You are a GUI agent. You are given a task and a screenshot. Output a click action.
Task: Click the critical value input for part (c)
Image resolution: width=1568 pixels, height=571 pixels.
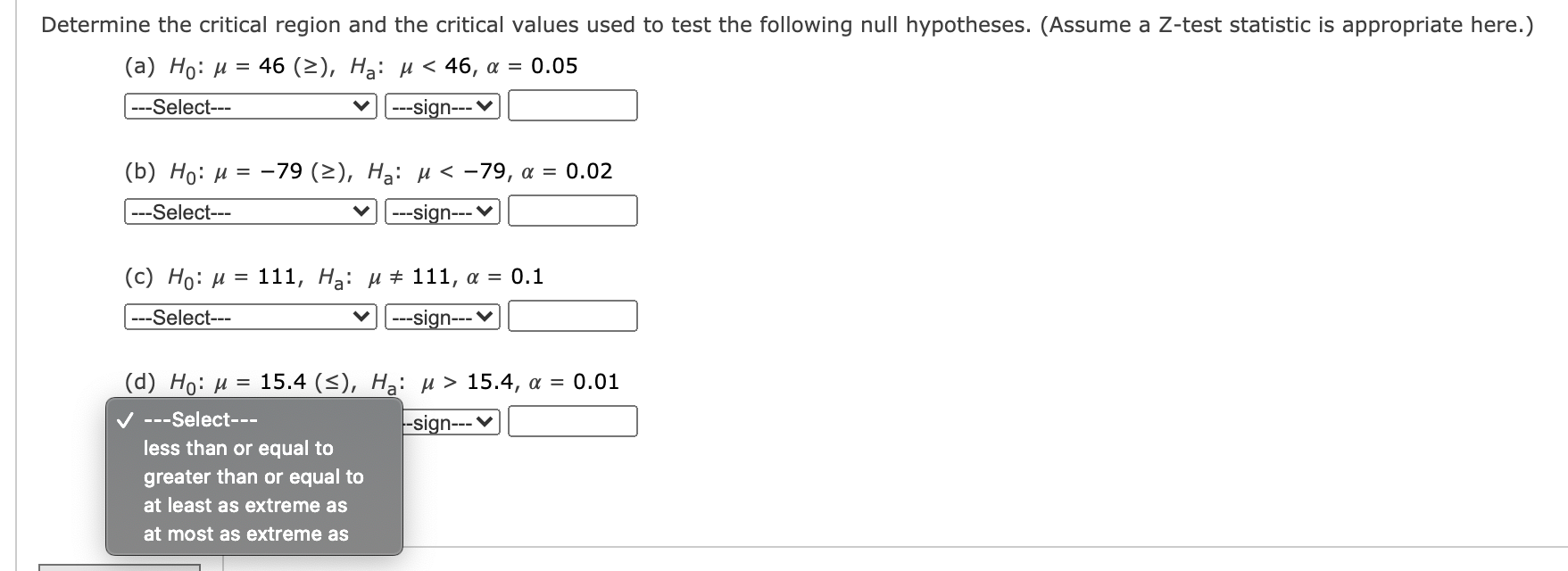[x=571, y=316]
